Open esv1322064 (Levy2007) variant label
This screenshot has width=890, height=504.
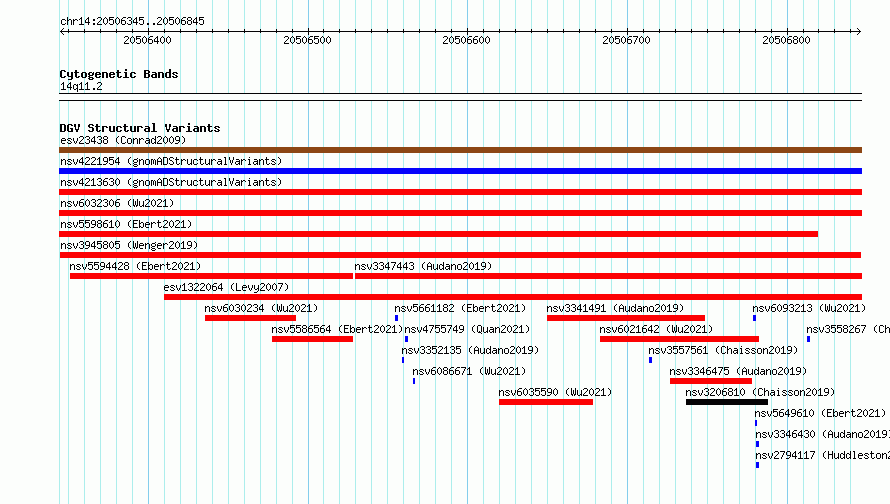coord(226,287)
